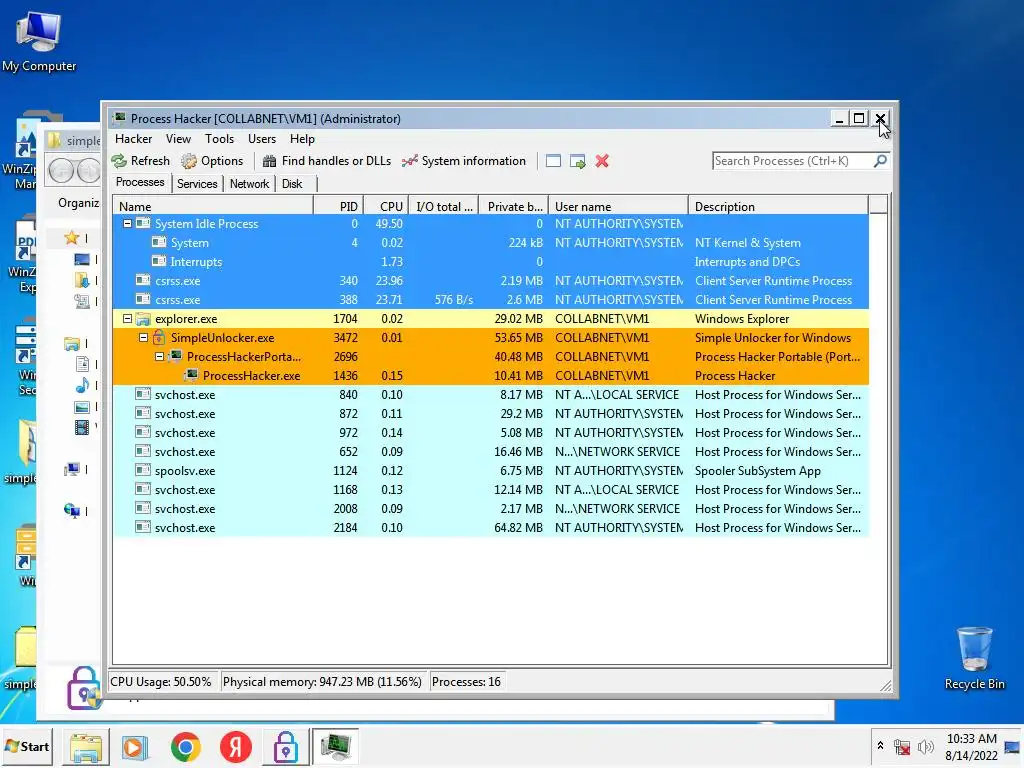1024x768 pixels.
Task: Click the System Idle Process icon
Action: [x=143, y=223]
